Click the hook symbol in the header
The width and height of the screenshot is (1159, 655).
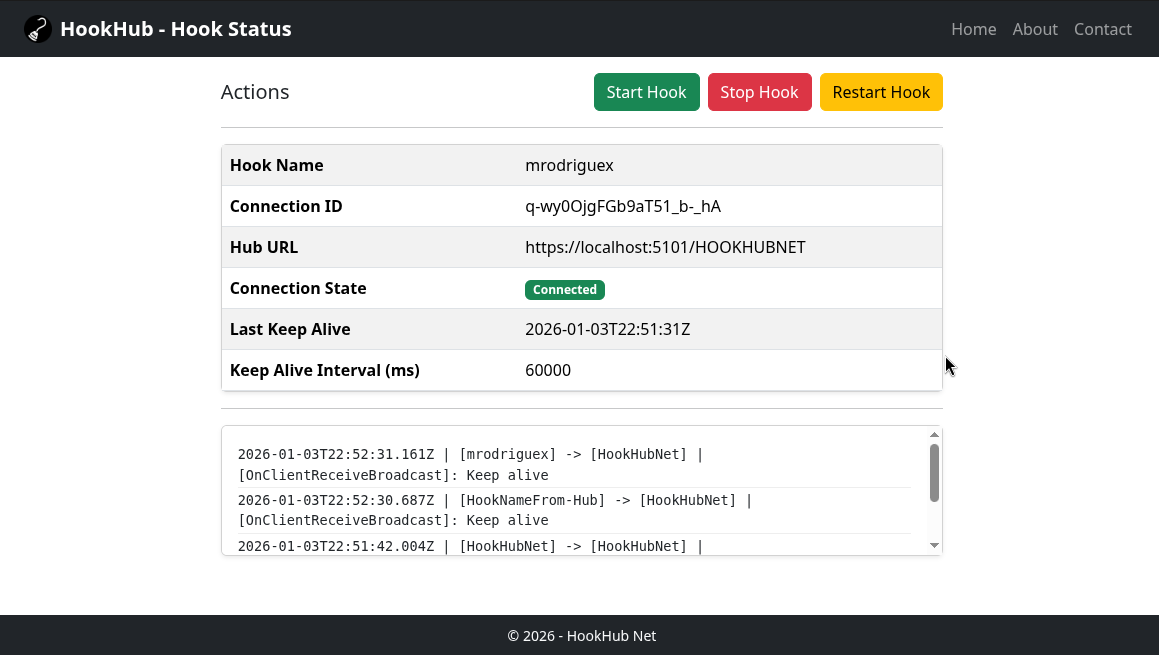coord(37,28)
